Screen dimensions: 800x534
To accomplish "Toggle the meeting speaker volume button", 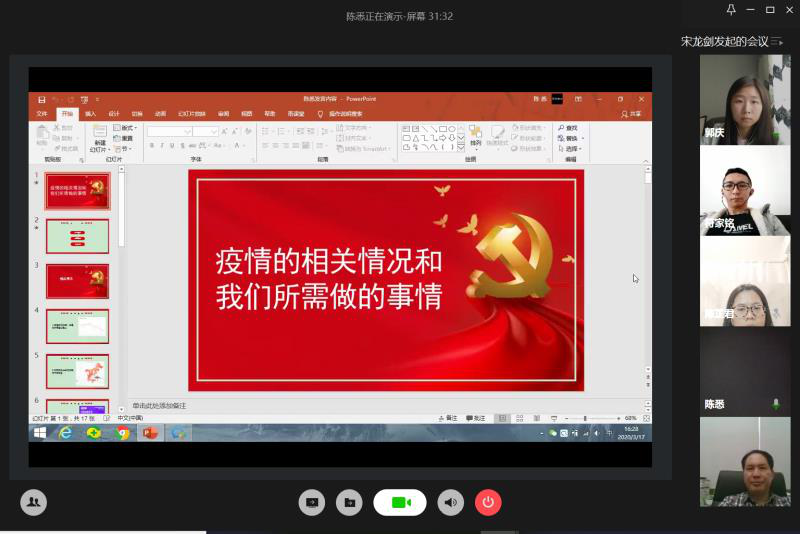I will [x=451, y=502].
